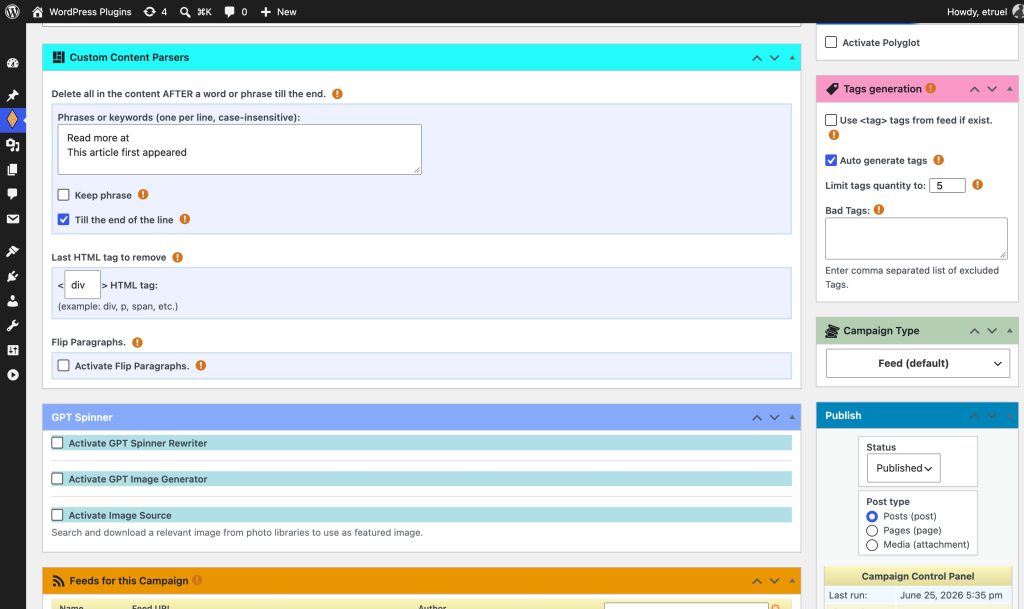Collapse the Tags generation panel
Image resolution: width=1024 pixels, height=609 pixels.
pos(1010,89)
